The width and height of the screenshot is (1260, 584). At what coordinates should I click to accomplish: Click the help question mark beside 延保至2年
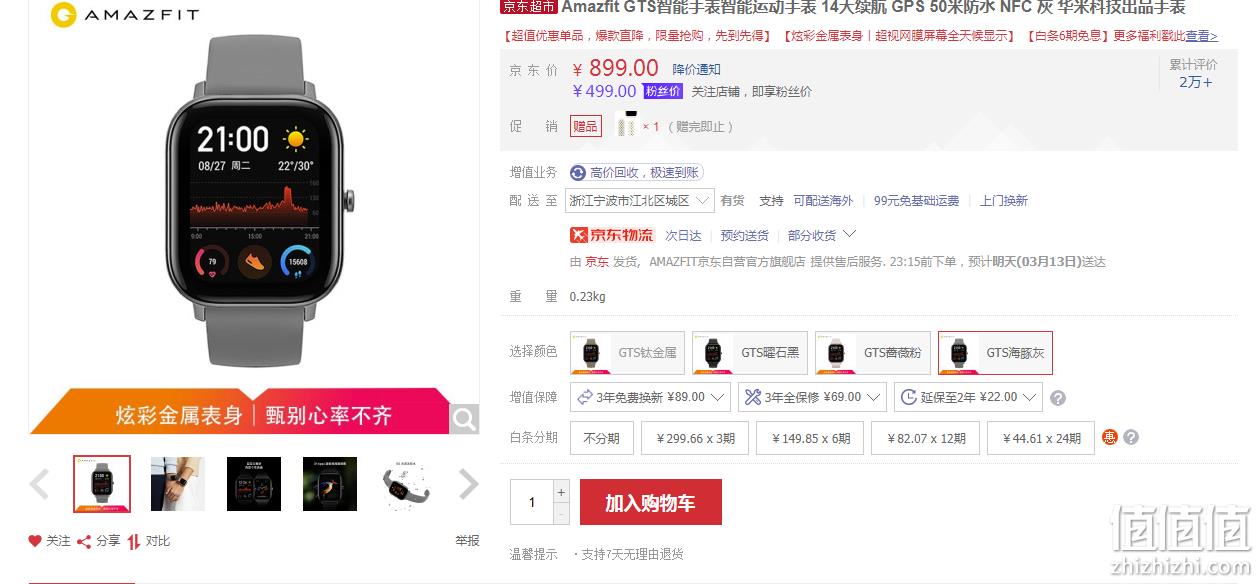point(1058,398)
